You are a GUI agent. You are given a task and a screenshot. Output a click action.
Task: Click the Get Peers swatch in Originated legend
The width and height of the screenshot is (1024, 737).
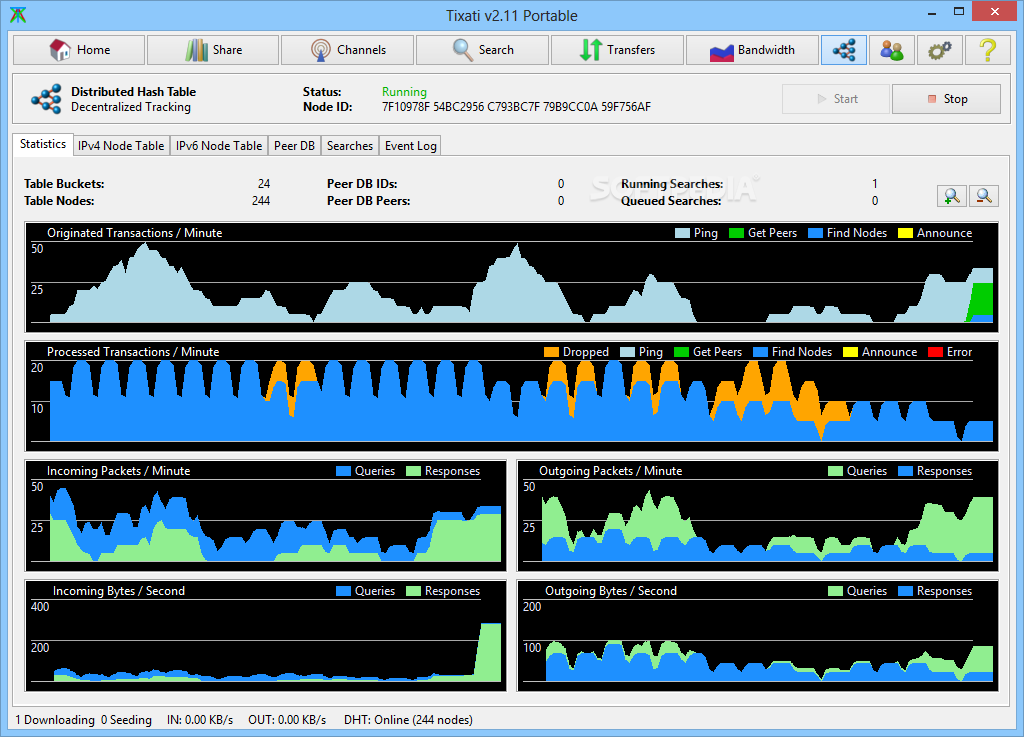coord(737,233)
